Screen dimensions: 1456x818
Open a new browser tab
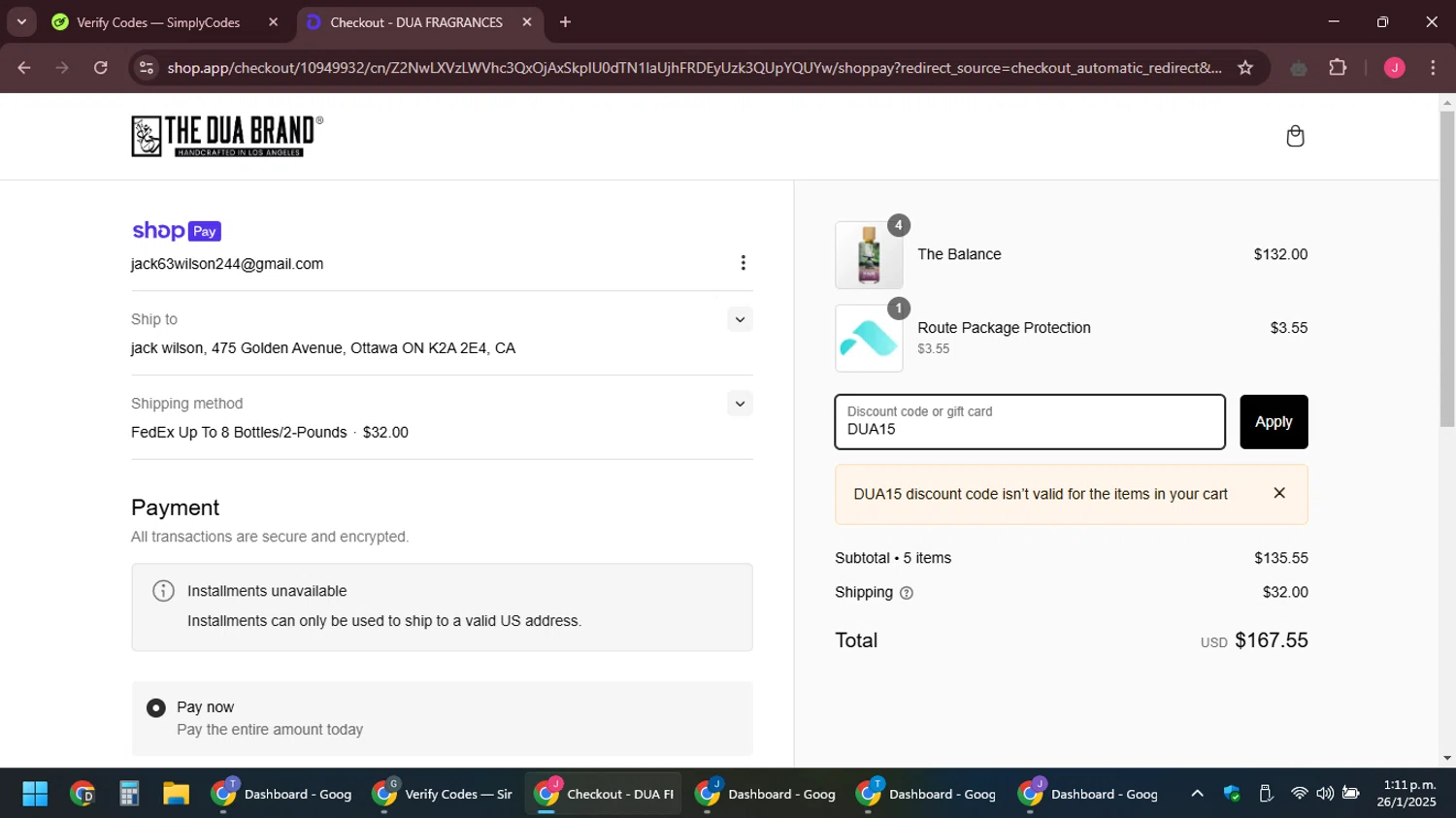tap(565, 22)
